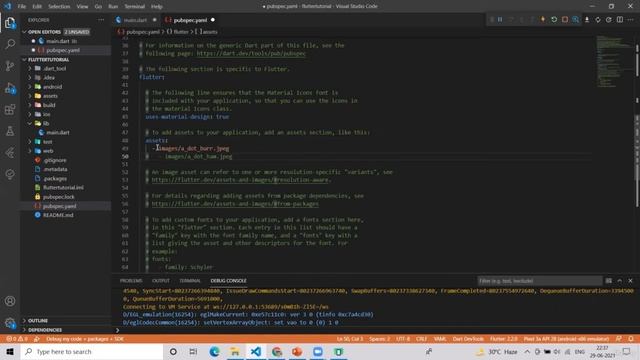Open the Explorer view in activity bar

10,23
